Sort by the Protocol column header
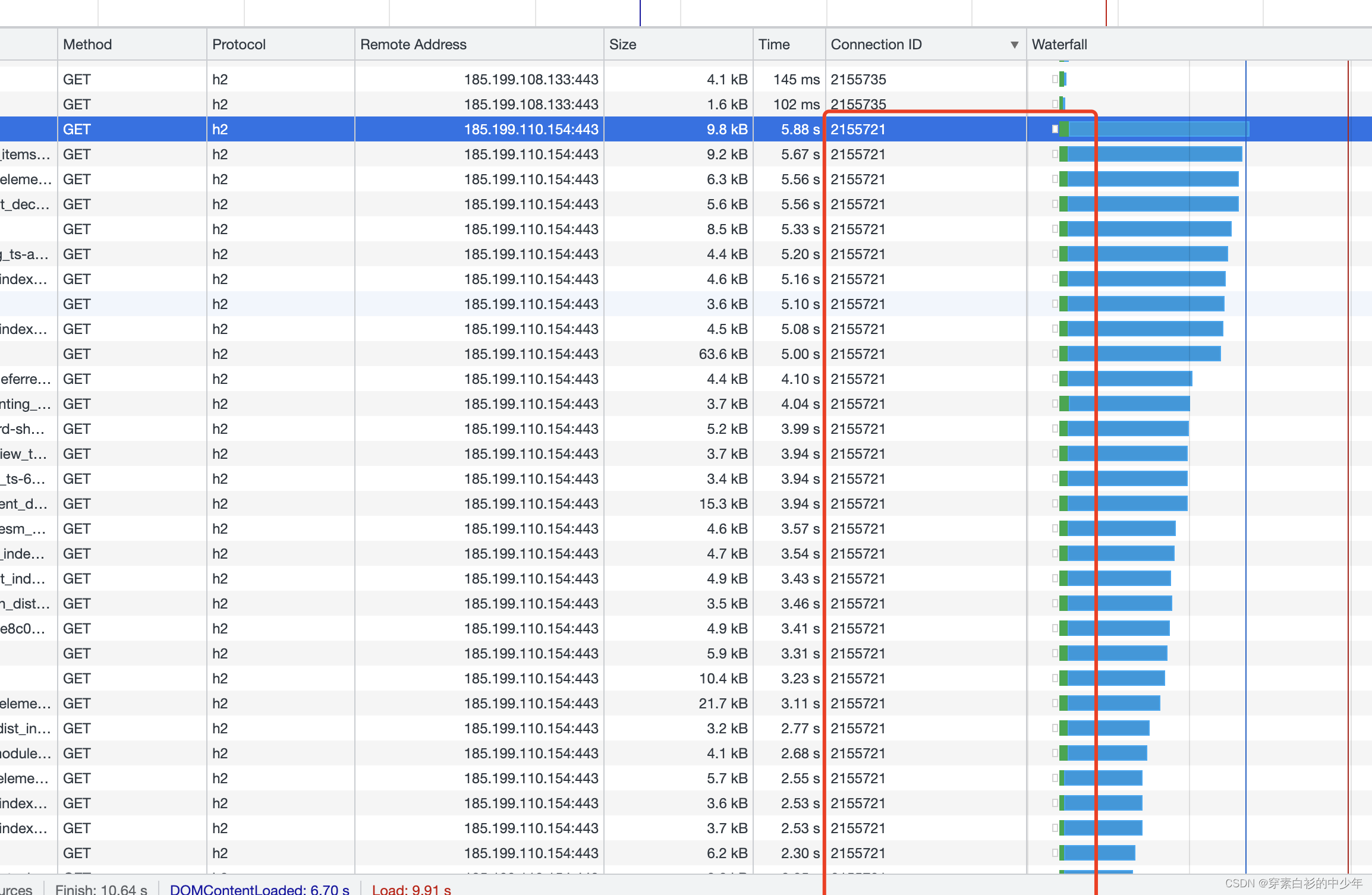The height and width of the screenshot is (895, 1372). point(239,45)
